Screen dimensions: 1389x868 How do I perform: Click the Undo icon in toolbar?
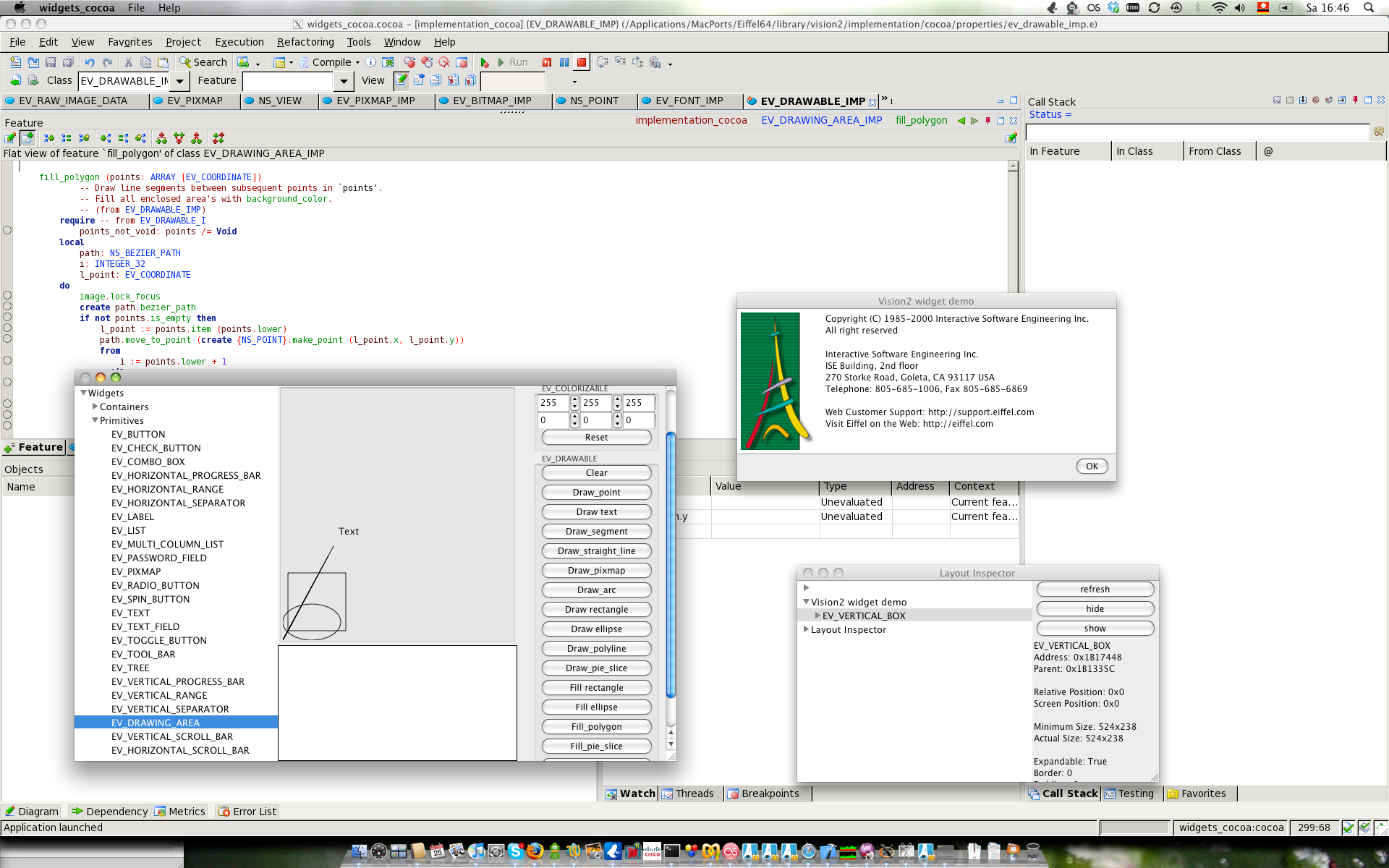point(89,63)
